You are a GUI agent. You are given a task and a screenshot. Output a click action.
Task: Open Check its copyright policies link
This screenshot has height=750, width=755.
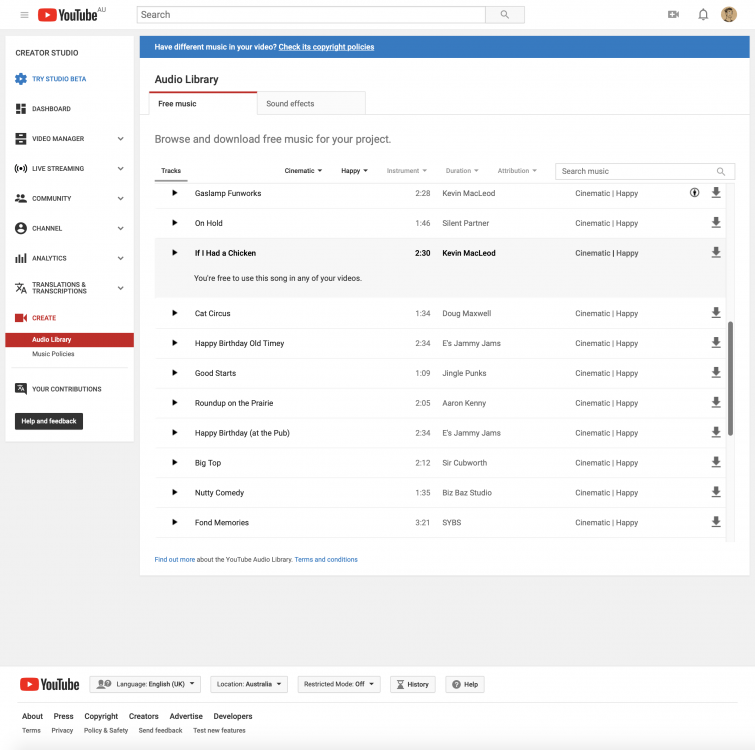326,47
